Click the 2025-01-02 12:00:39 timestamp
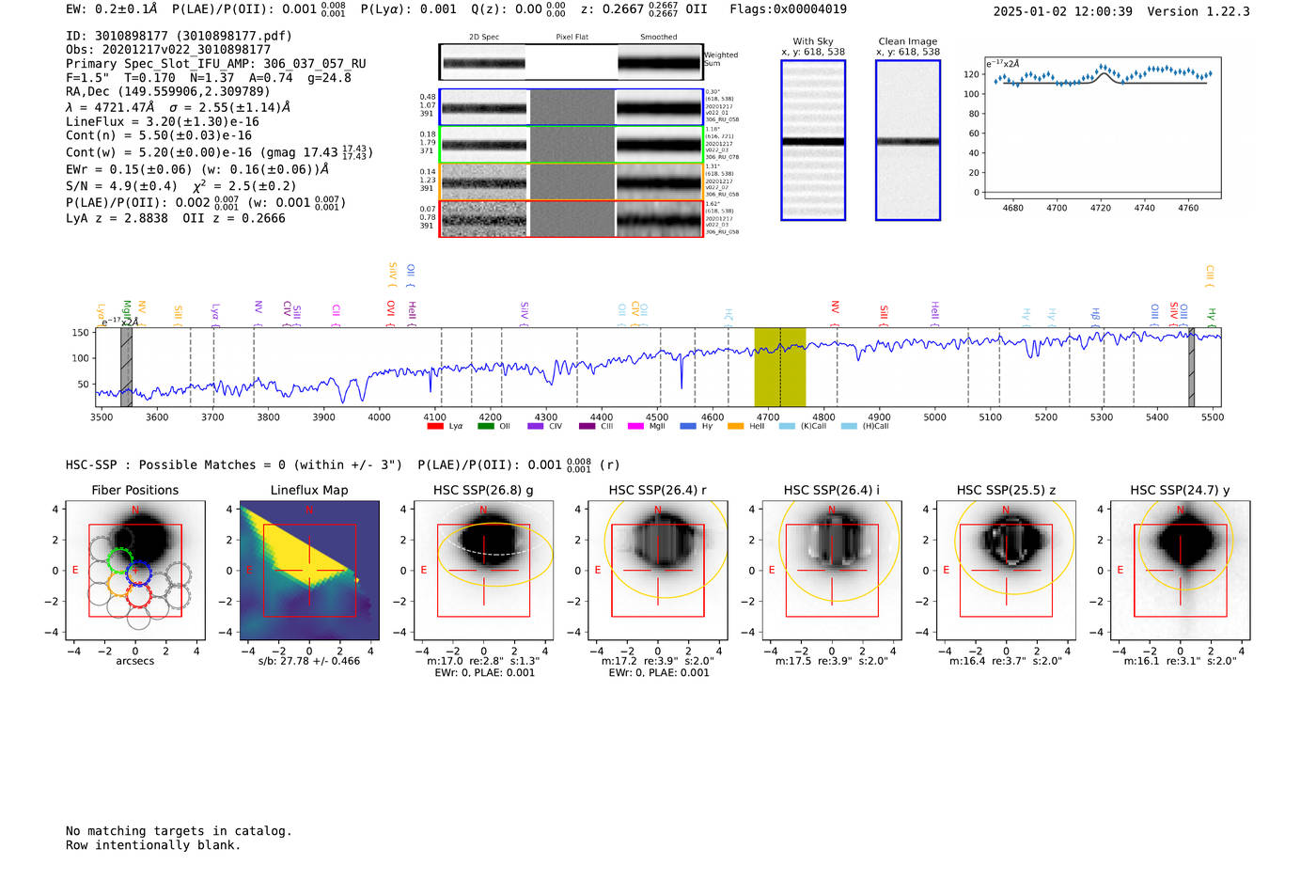The width and height of the screenshot is (1316, 896). point(1062,11)
